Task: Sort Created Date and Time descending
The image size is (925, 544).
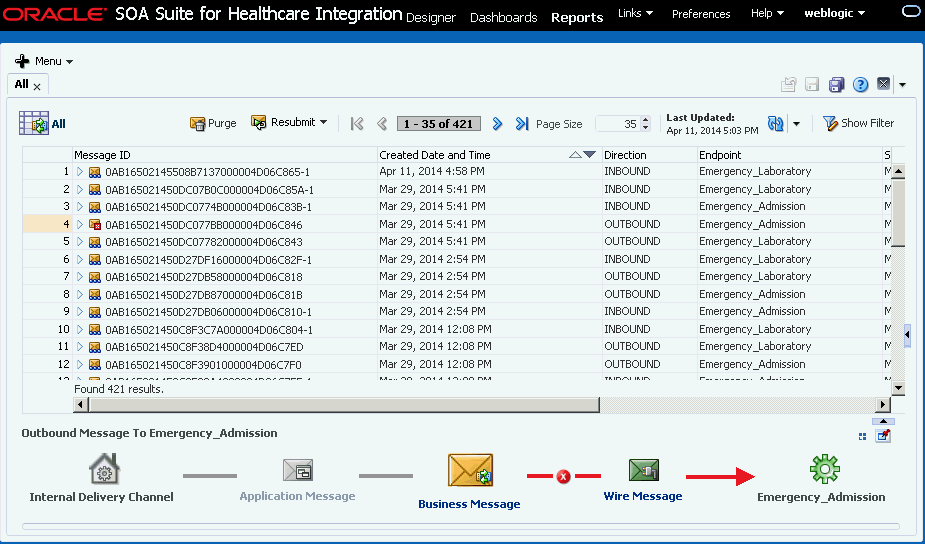Action: tap(589, 155)
